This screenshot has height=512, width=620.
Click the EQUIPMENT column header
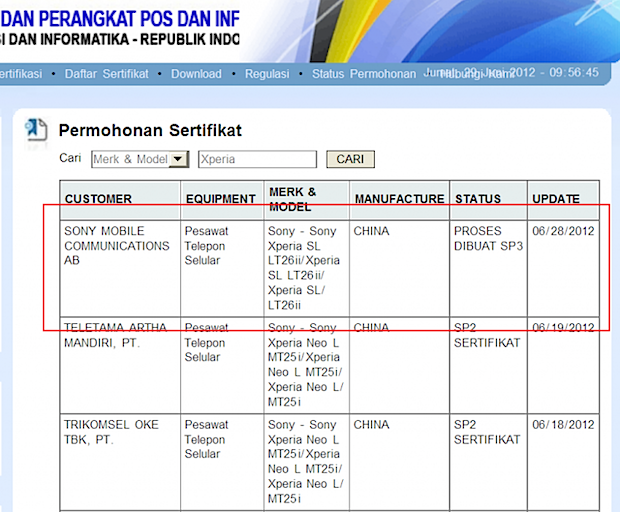pos(221,199)
